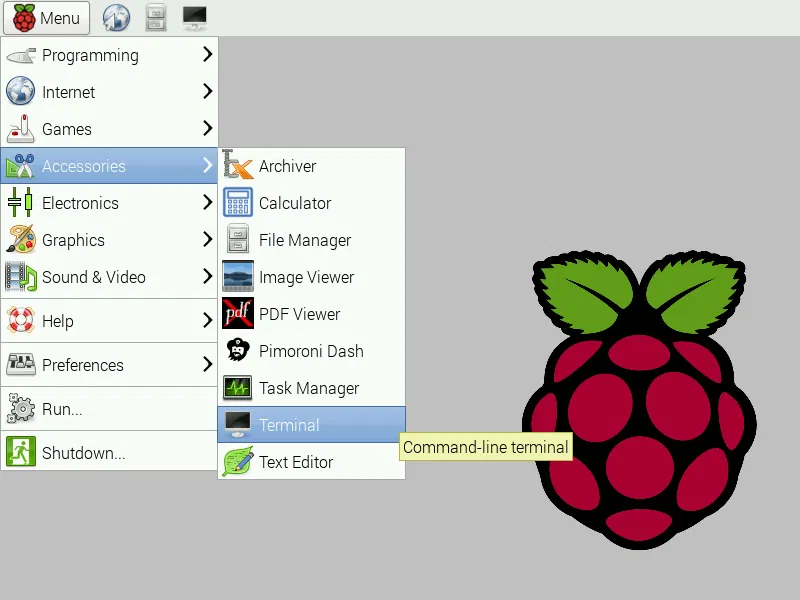Click the Calculator icon

[x=237, y=203]
